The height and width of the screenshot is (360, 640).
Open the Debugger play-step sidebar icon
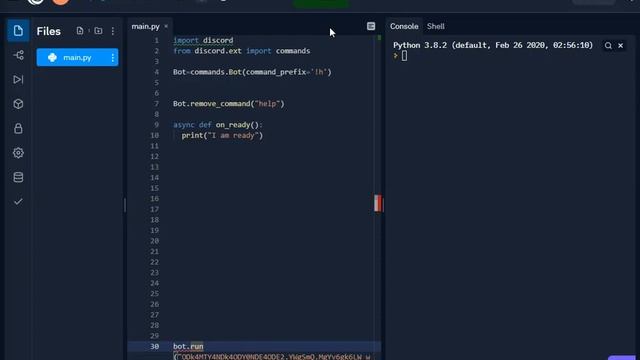click(x=18, y=79)
